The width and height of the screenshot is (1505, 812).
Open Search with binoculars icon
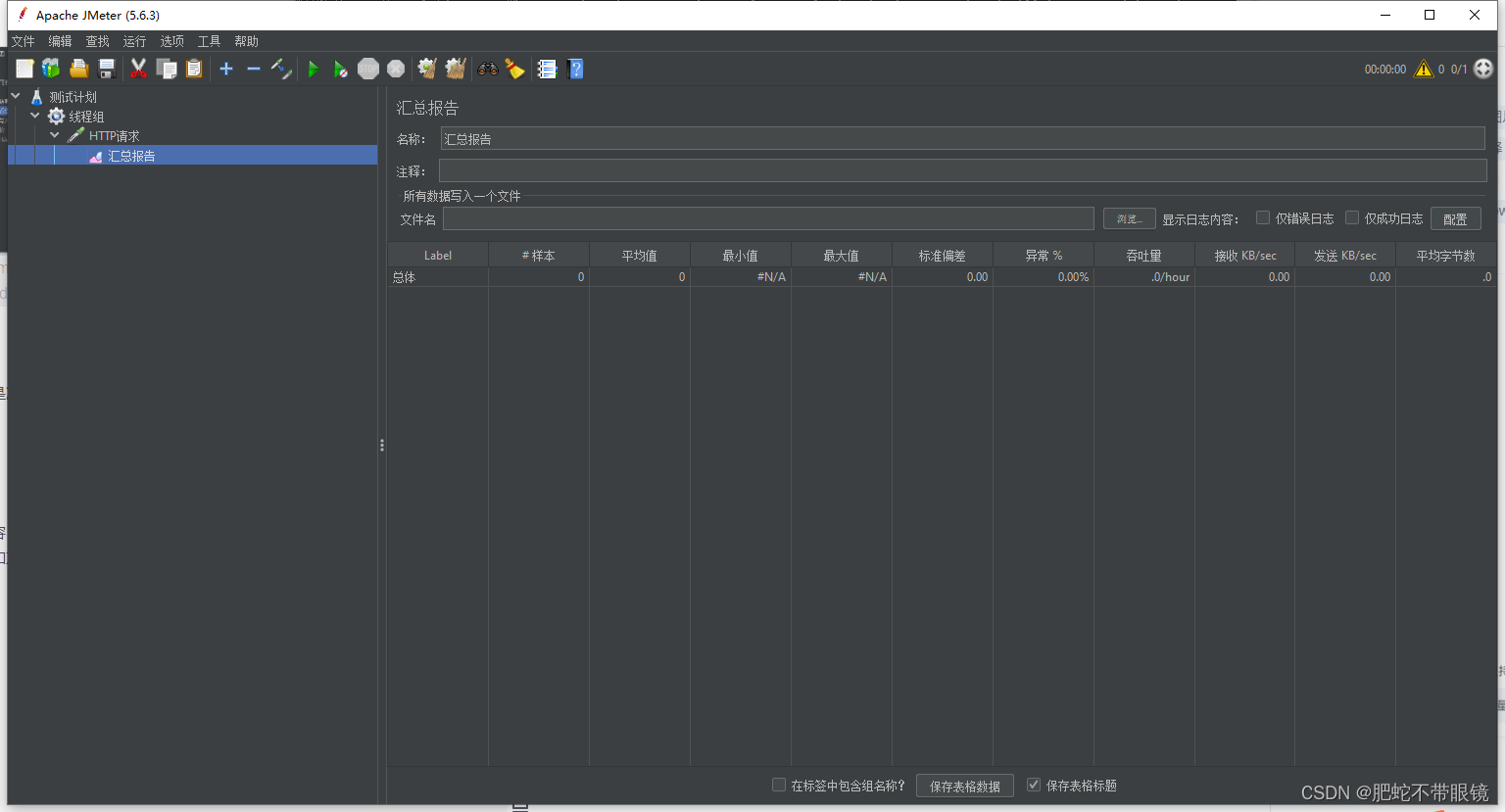(487, 69)
